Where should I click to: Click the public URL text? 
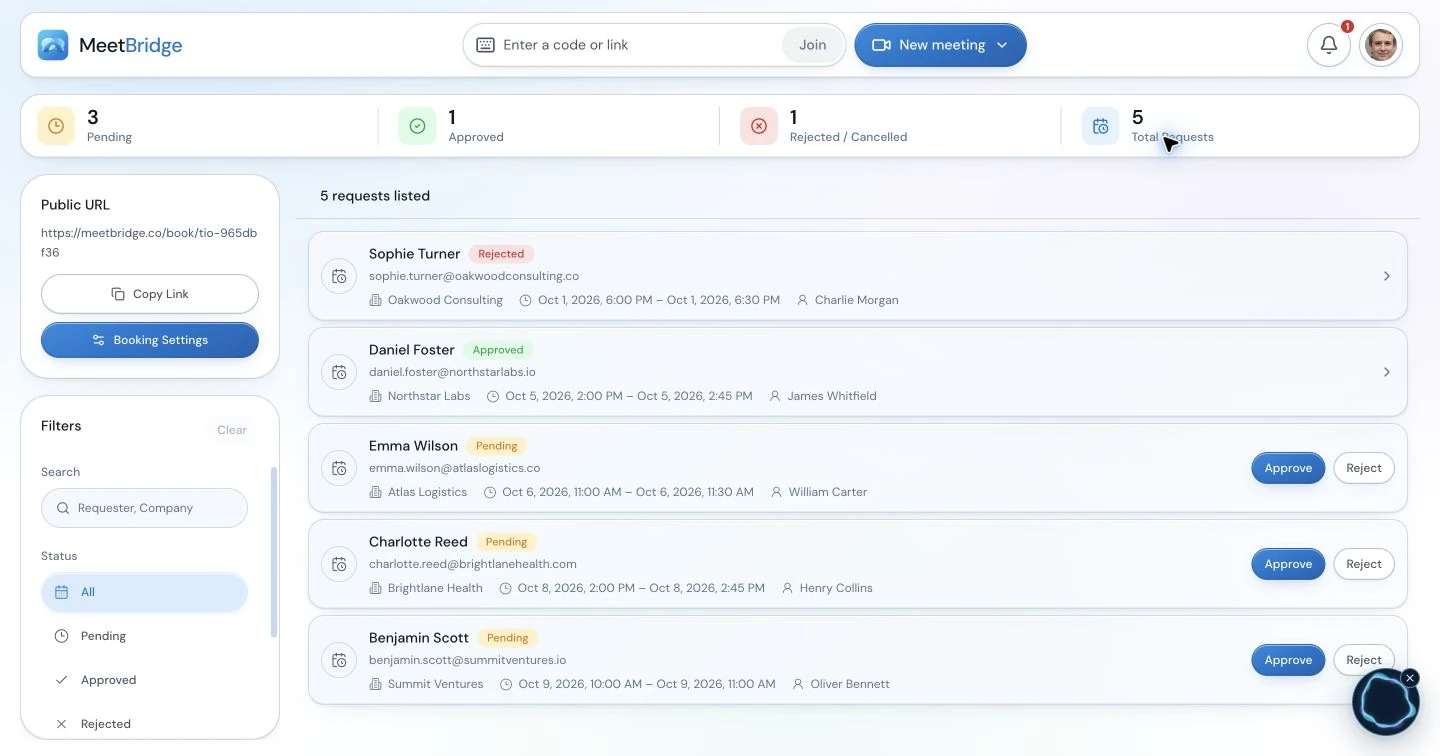149,243
